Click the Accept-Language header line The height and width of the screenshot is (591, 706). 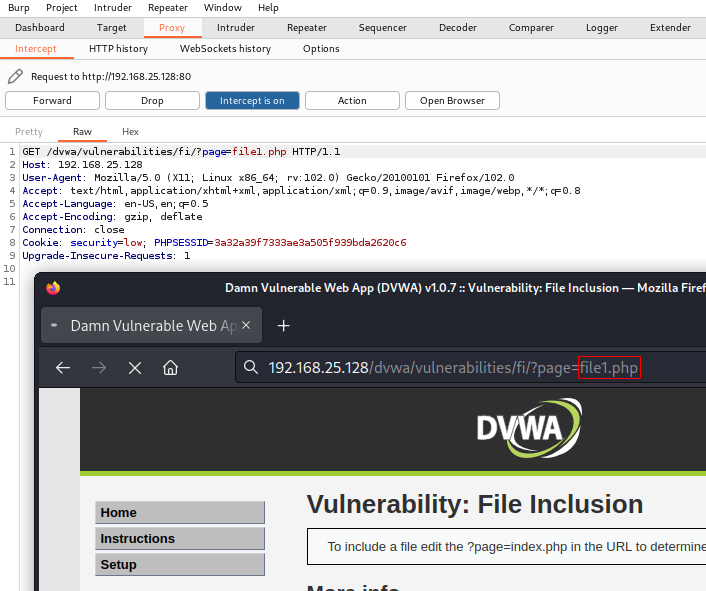(115, 204)
